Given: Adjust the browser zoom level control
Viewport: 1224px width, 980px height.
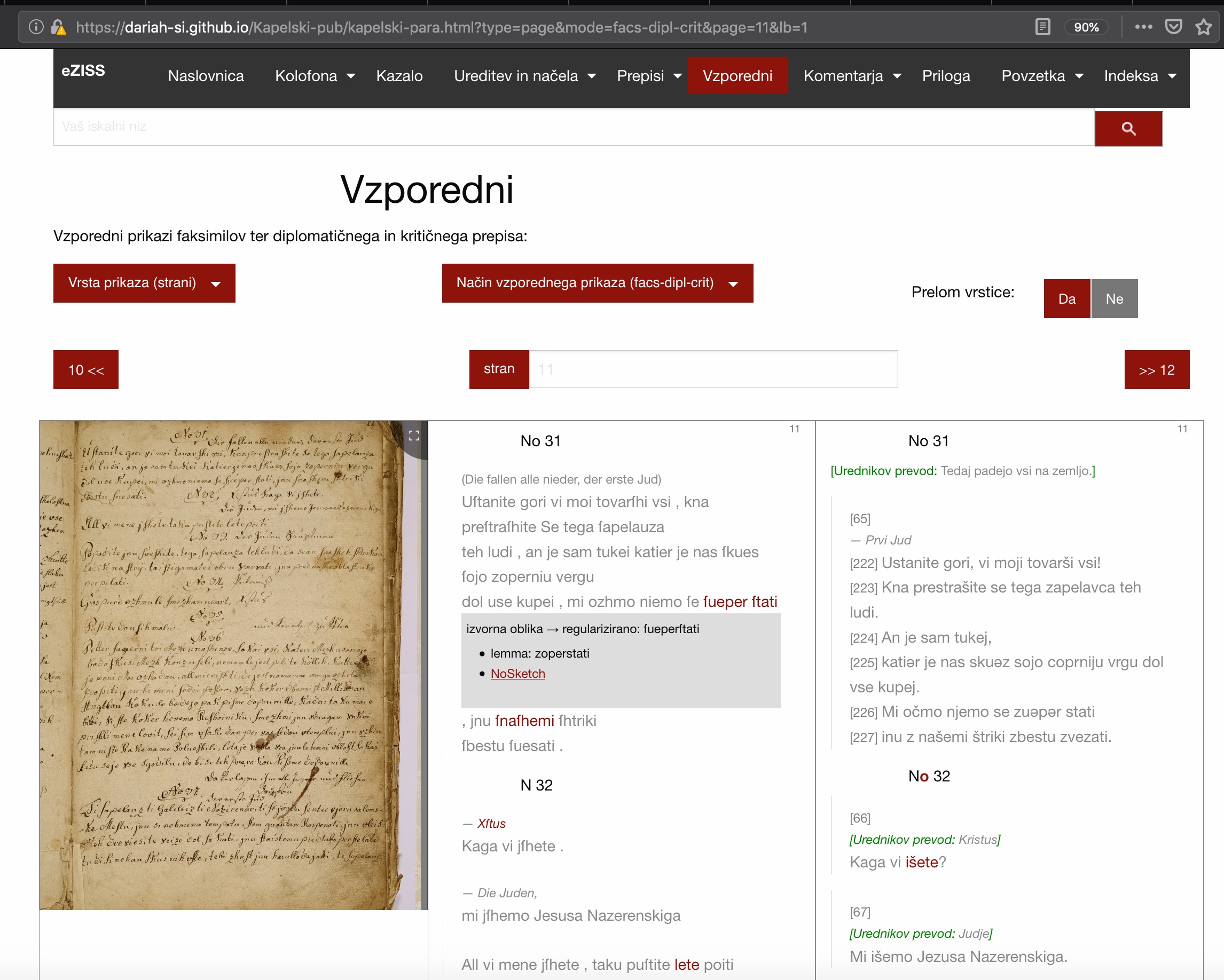Looking at the screenshot, I should (x=1086, y=27).
